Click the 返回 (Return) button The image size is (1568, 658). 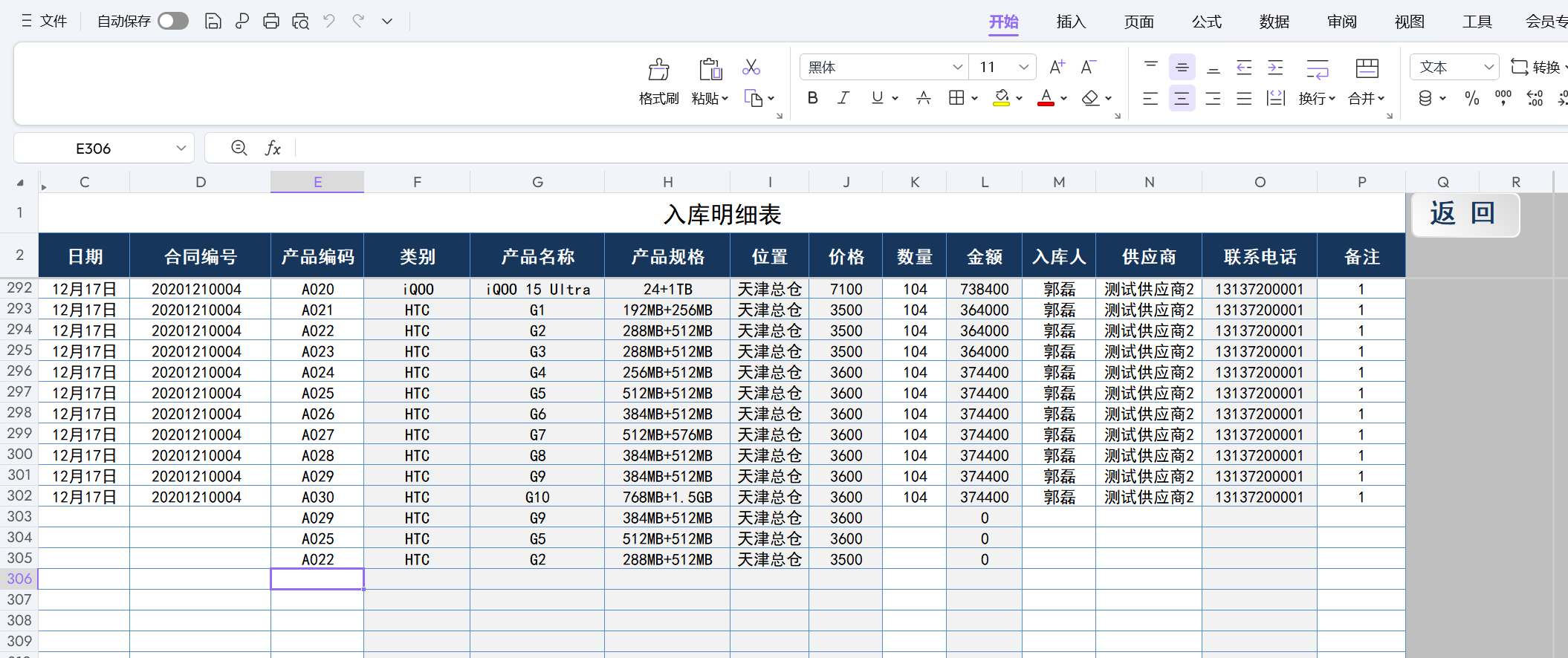1464,214
